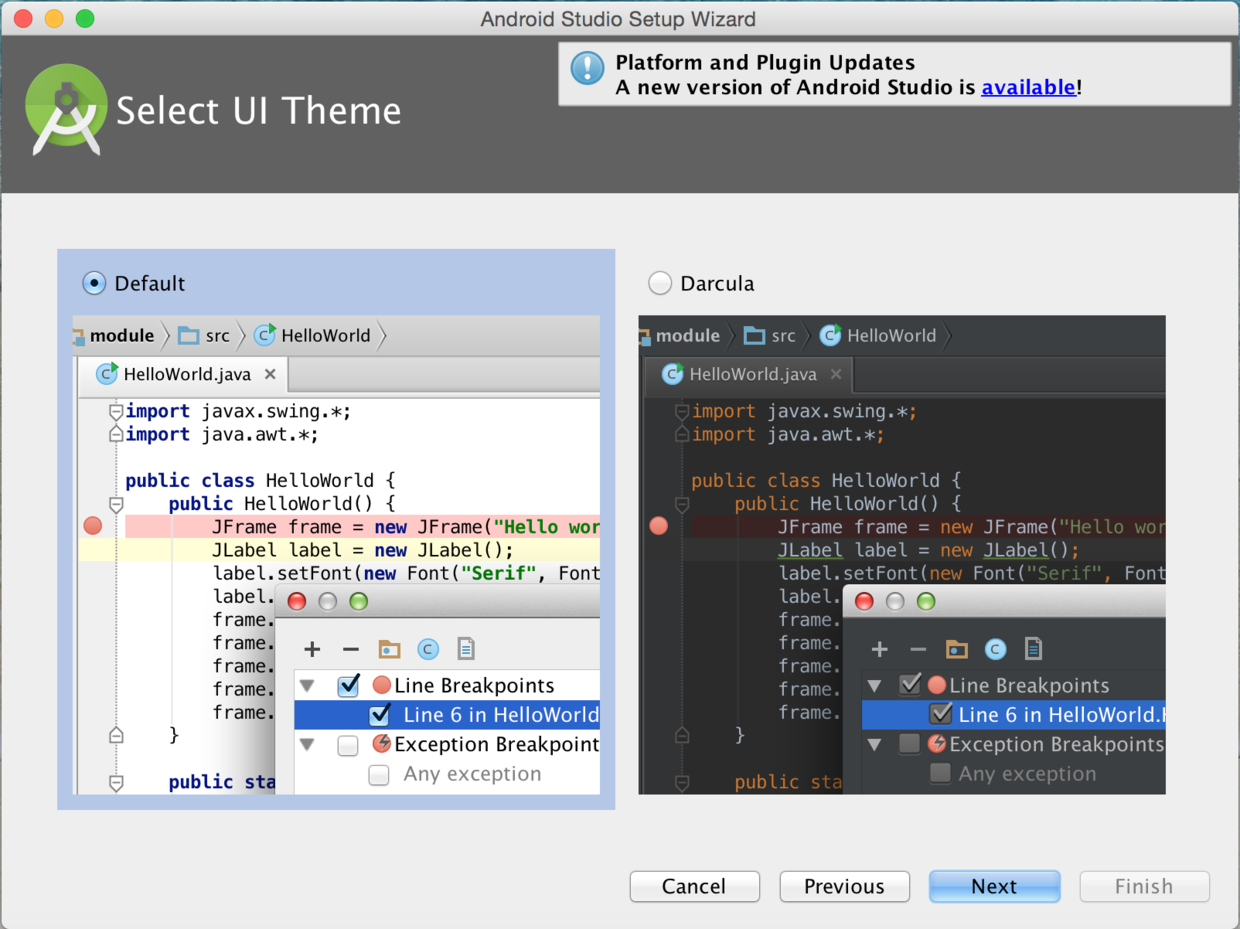
Task: Click HelloWorld.java tab in Default preview
Action: tap(186, 375)
